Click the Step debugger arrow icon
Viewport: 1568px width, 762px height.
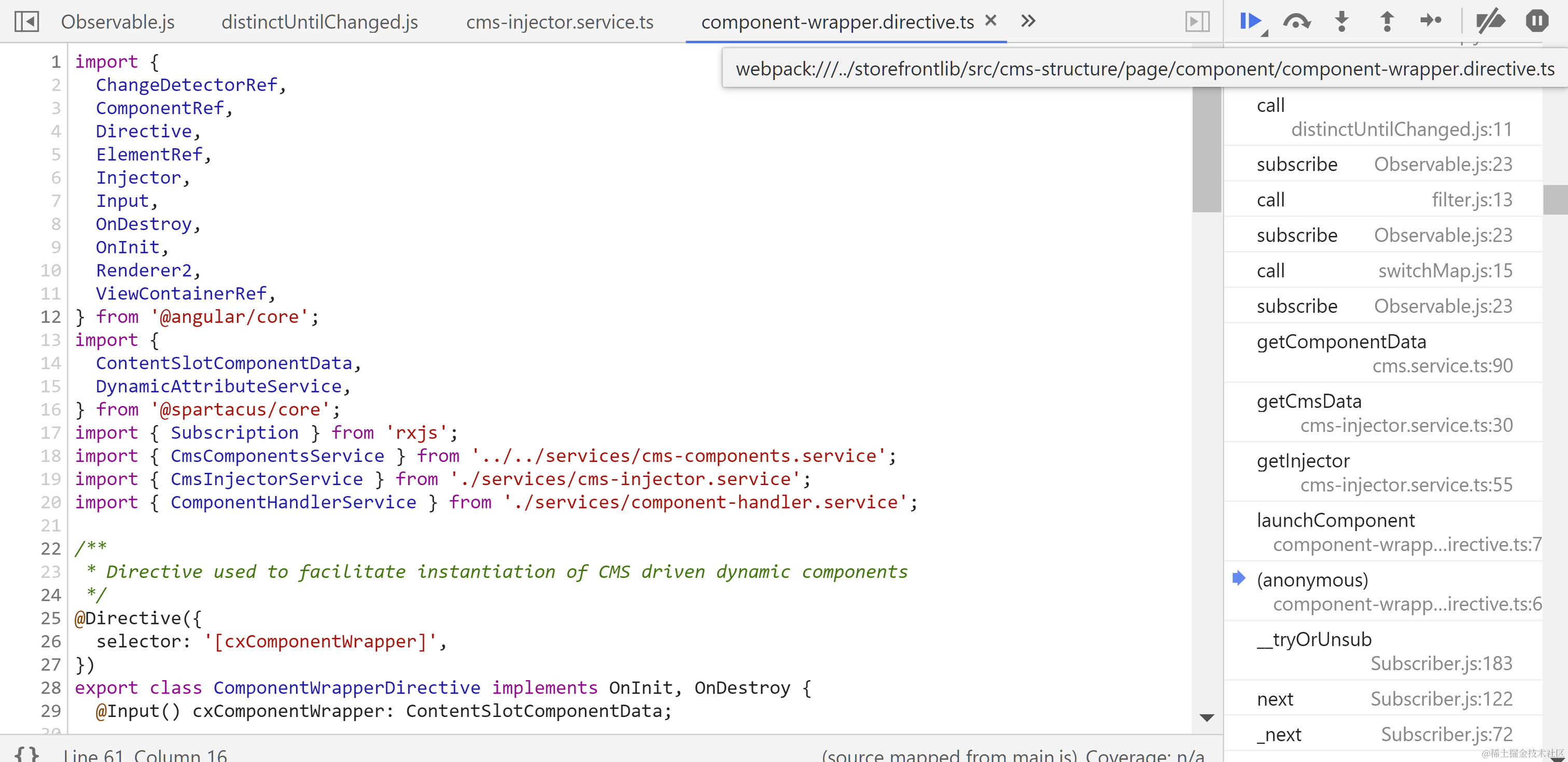1430,21
